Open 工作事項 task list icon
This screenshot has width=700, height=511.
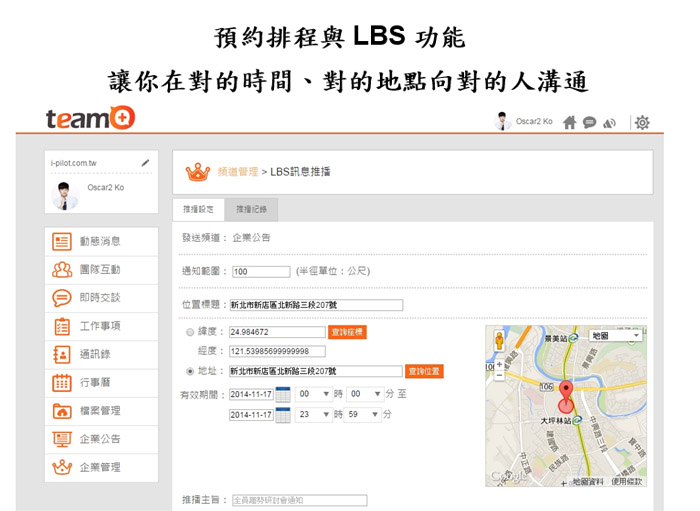[62, 326]
